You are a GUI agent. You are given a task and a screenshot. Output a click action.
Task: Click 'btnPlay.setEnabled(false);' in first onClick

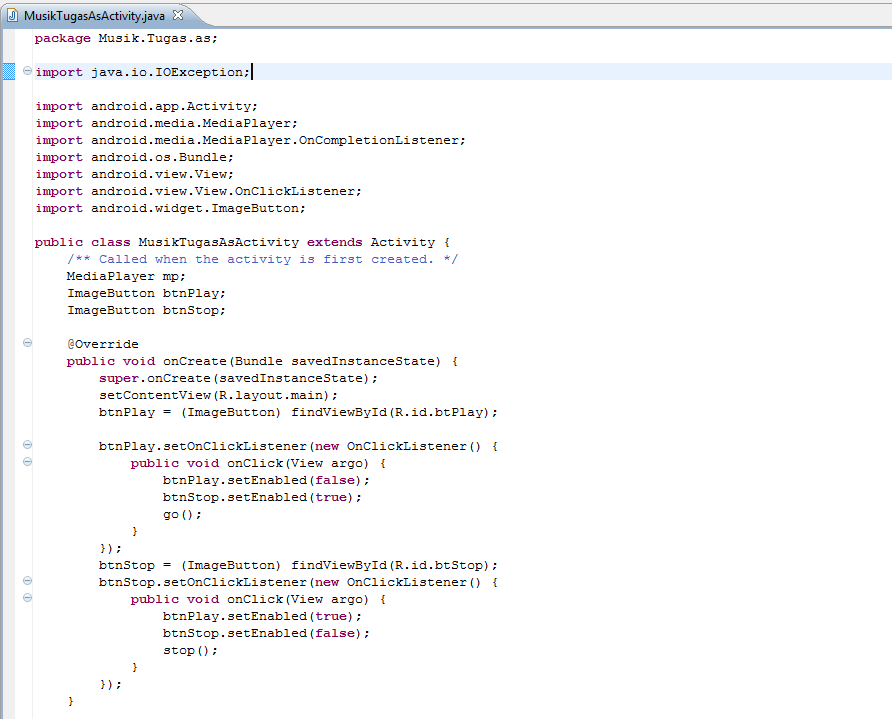coord(266,481)
